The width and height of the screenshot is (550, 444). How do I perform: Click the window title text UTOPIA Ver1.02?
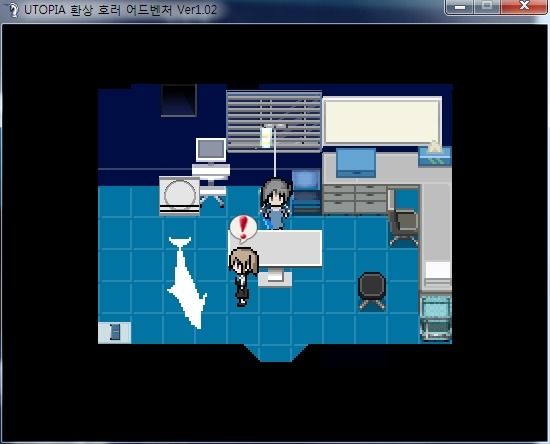pos(120,10)
